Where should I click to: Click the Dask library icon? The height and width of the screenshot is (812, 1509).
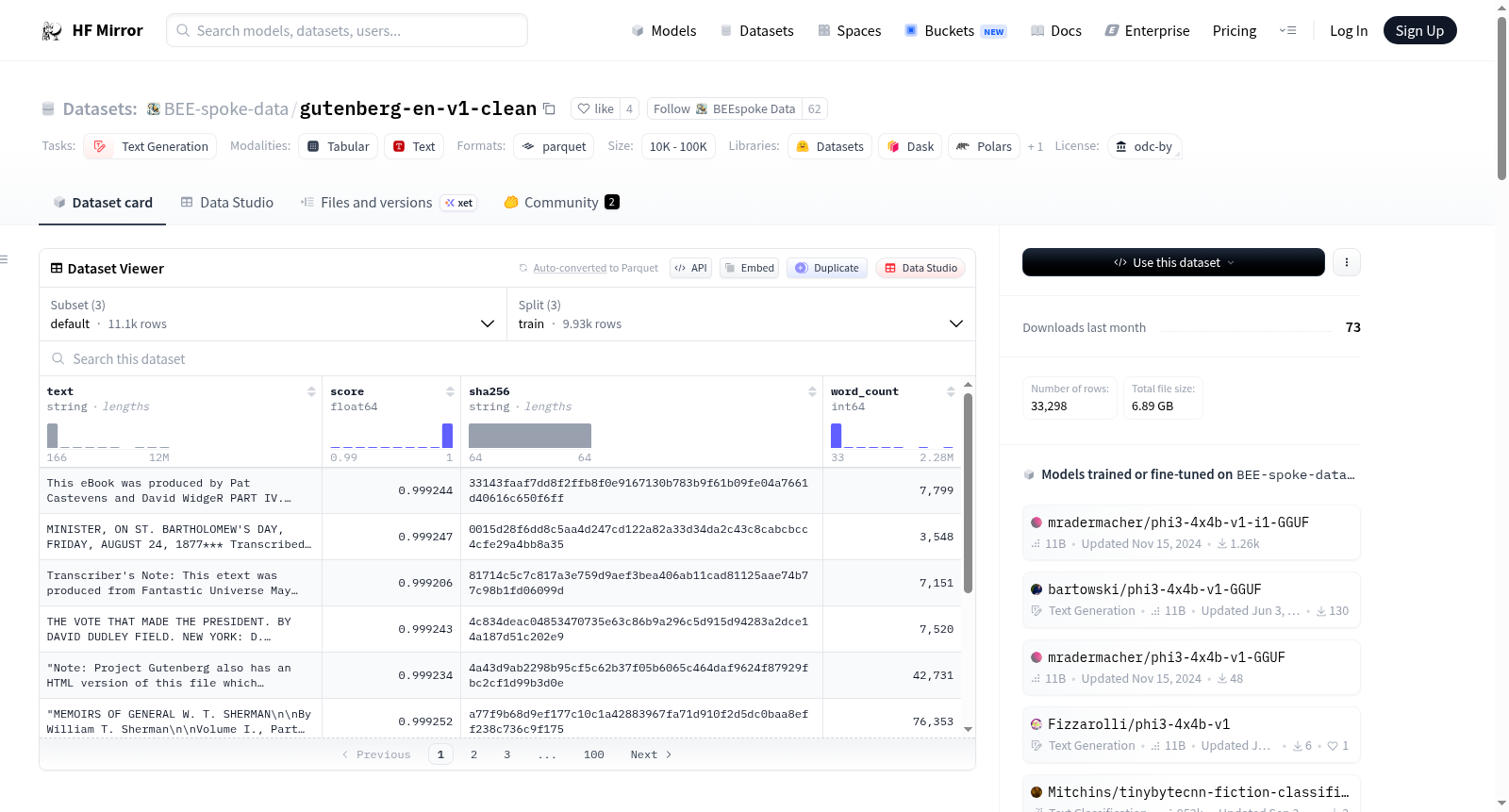coord(893,146)
